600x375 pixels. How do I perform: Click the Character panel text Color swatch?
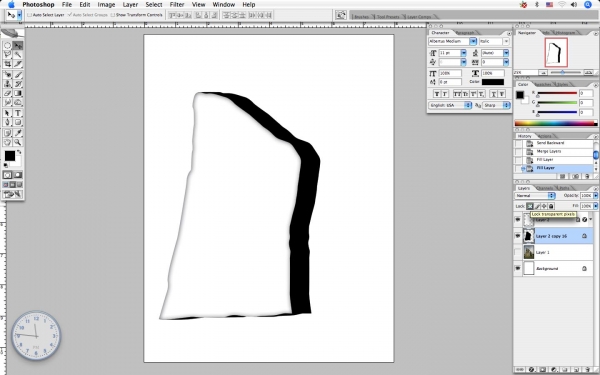[493, 82]
